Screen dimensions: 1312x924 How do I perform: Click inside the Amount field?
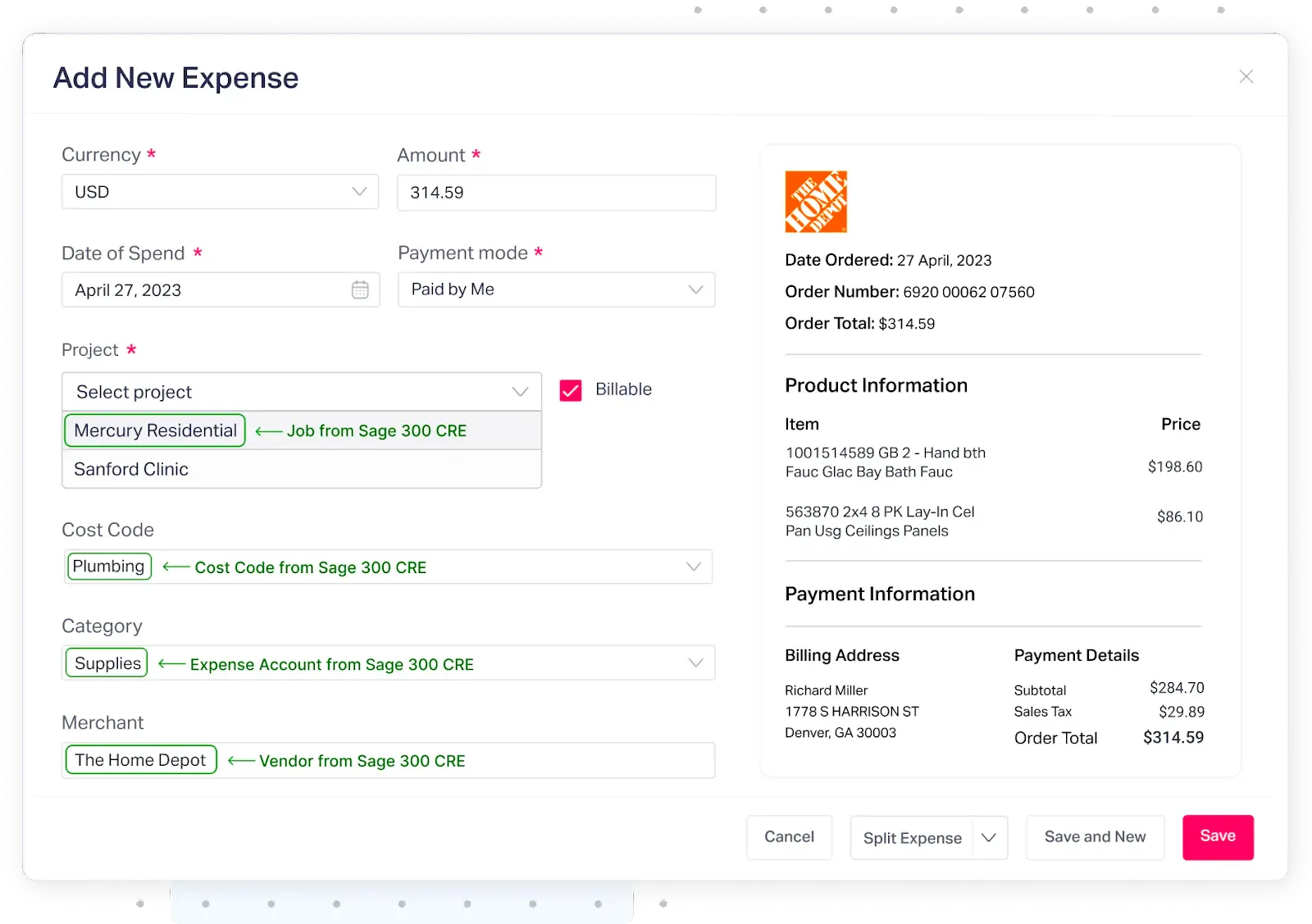coord(557,192)
